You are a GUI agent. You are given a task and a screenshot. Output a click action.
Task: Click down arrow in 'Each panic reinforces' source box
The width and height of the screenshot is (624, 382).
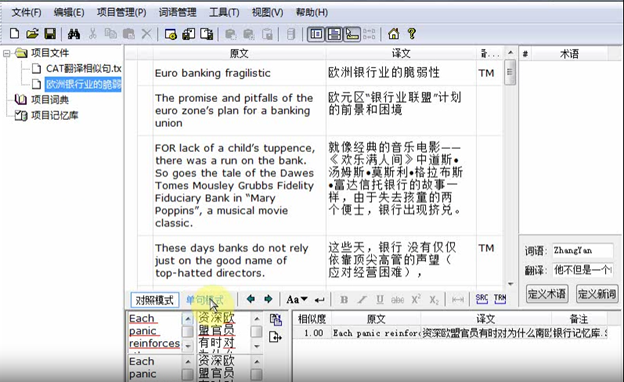coord(187,346)
